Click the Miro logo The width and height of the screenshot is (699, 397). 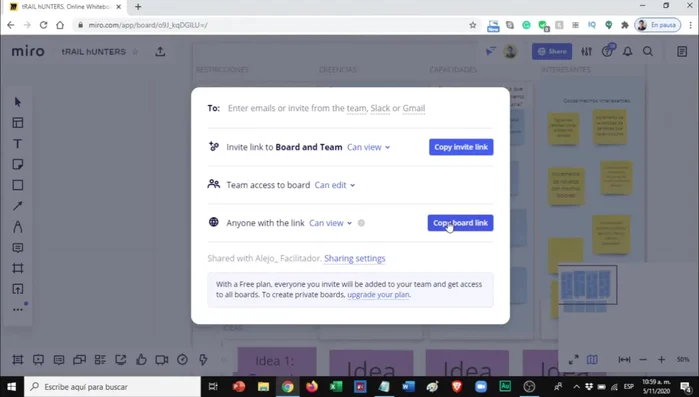28,52
